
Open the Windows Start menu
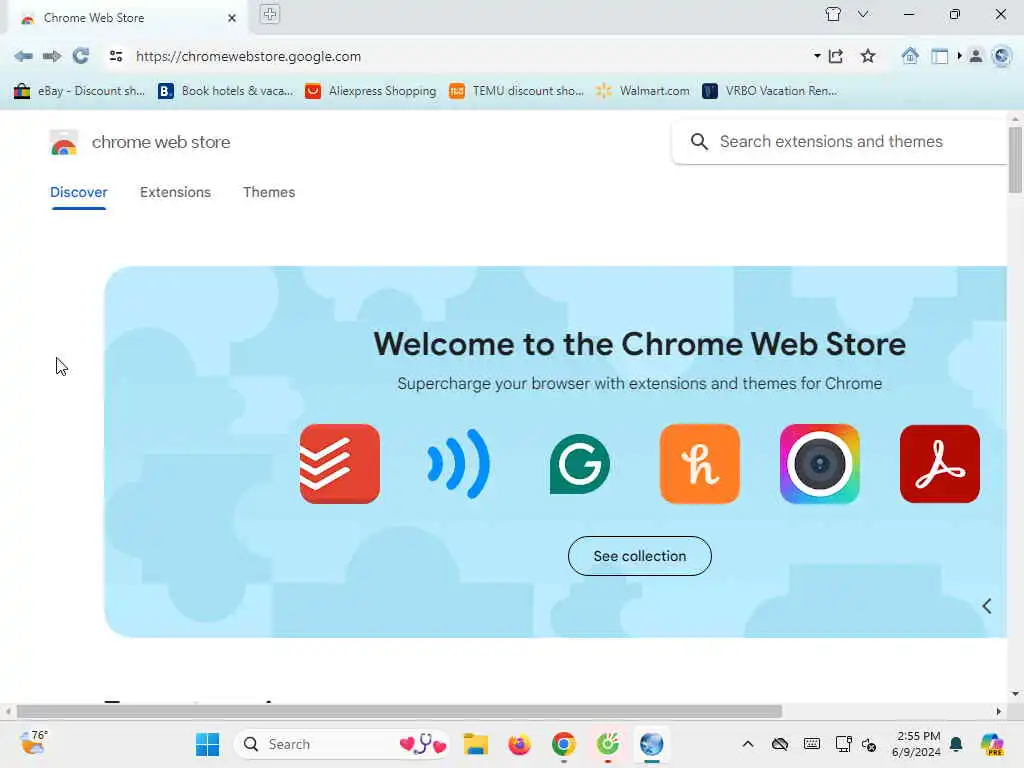[208, 744]
